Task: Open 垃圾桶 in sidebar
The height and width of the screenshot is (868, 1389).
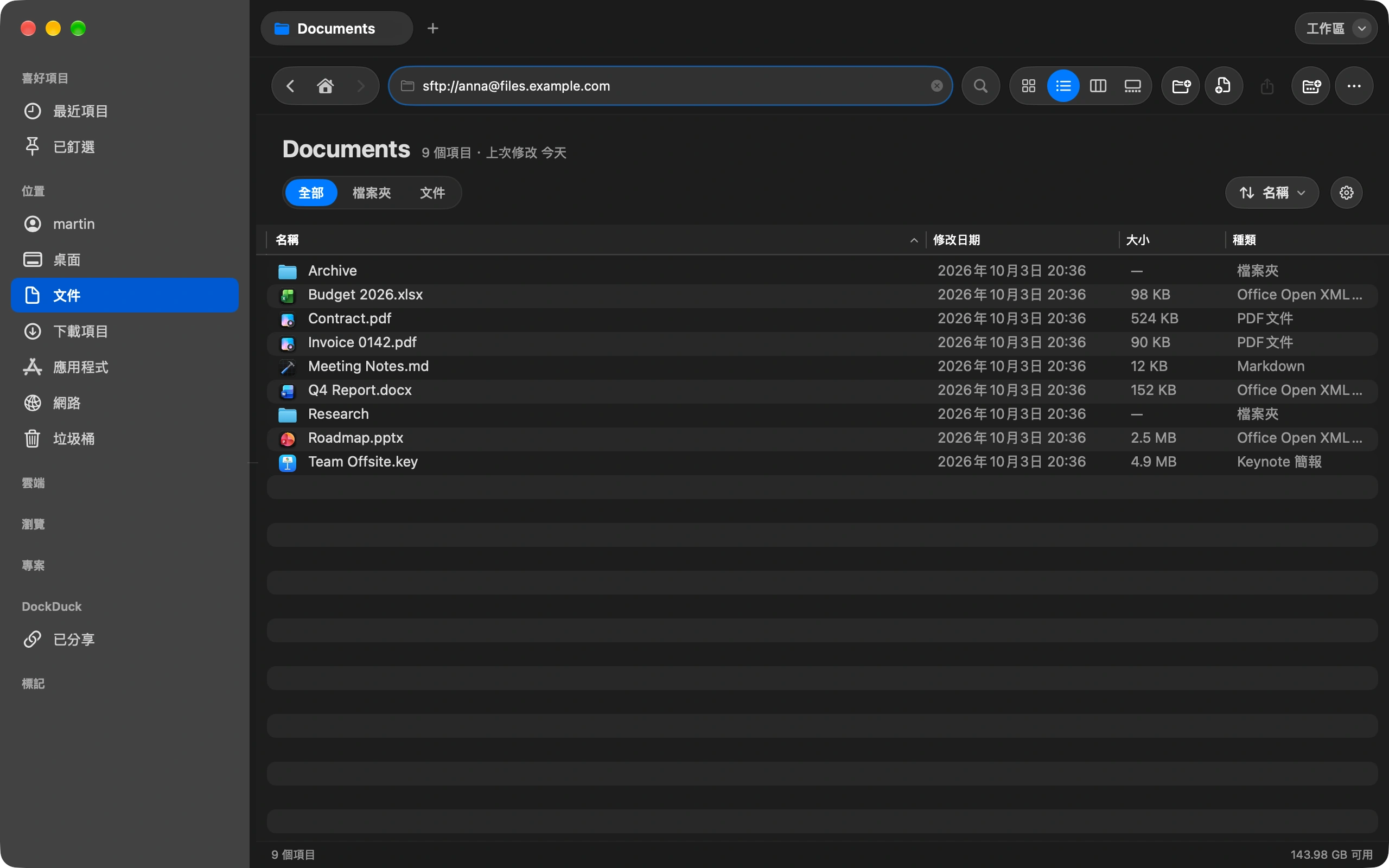Action: [125, 438]
